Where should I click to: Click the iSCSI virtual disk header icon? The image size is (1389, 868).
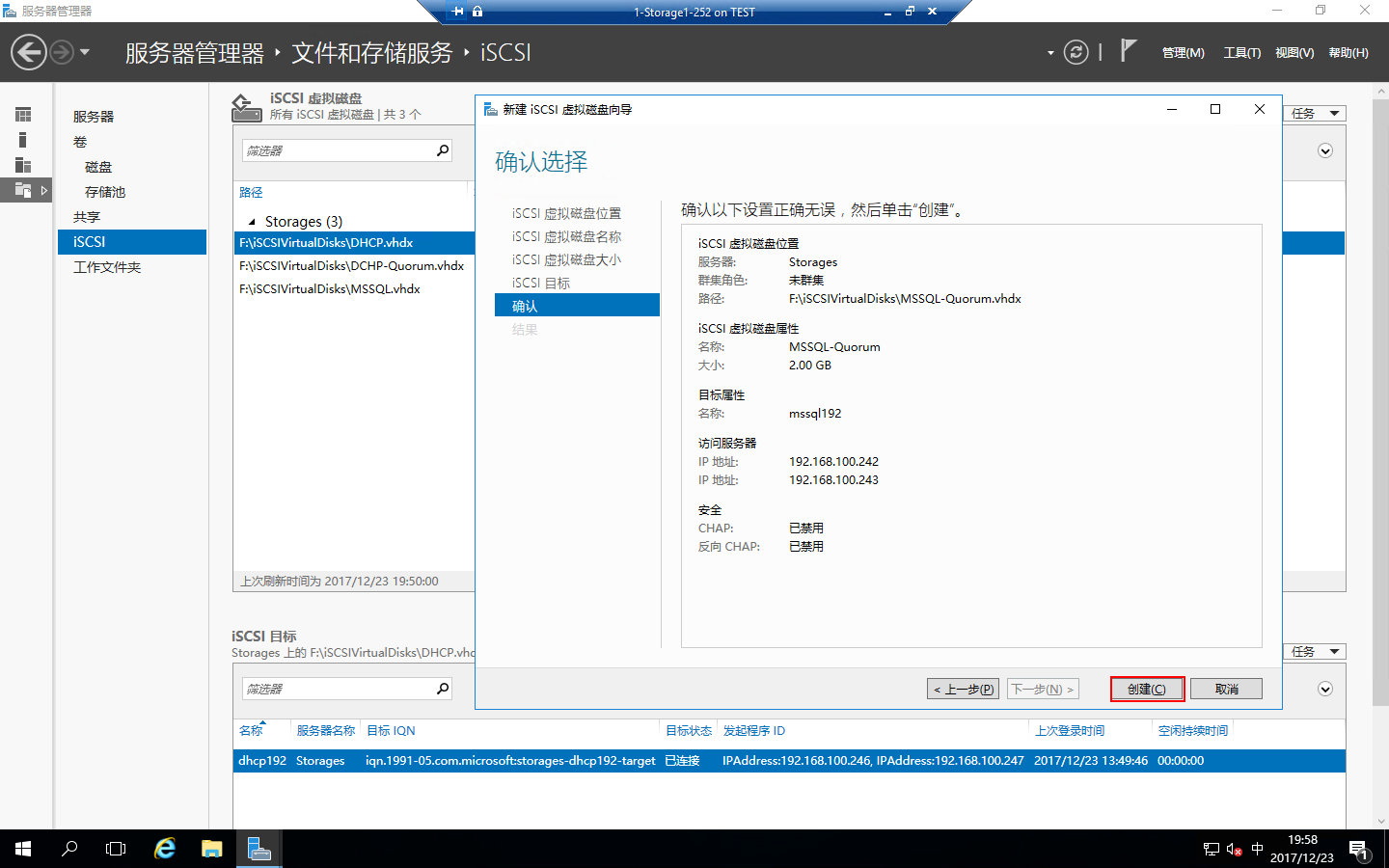pyautogui.click(x=246, y=107)
